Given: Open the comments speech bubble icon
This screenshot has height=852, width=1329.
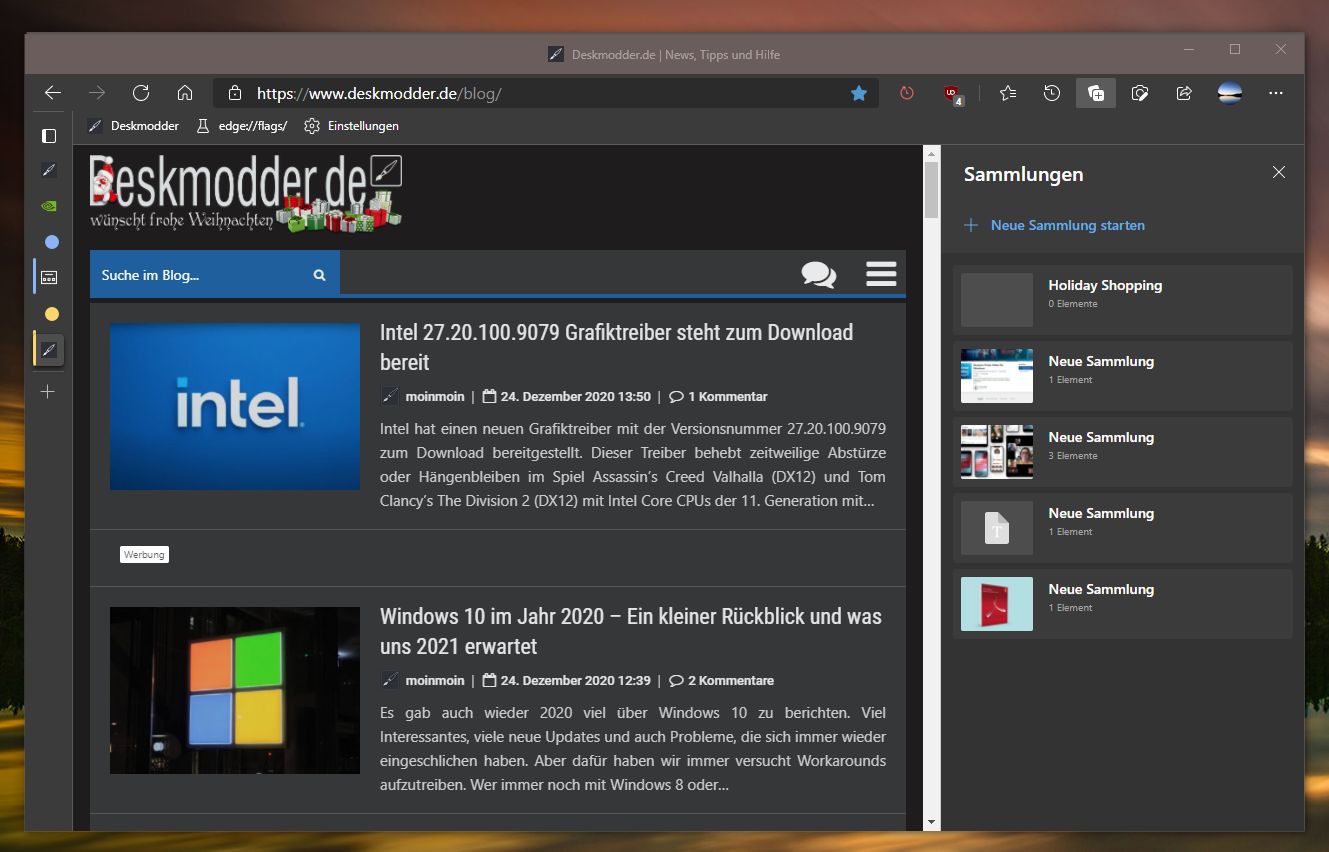Looking at the screenshot, I should (x=819, y=274).
